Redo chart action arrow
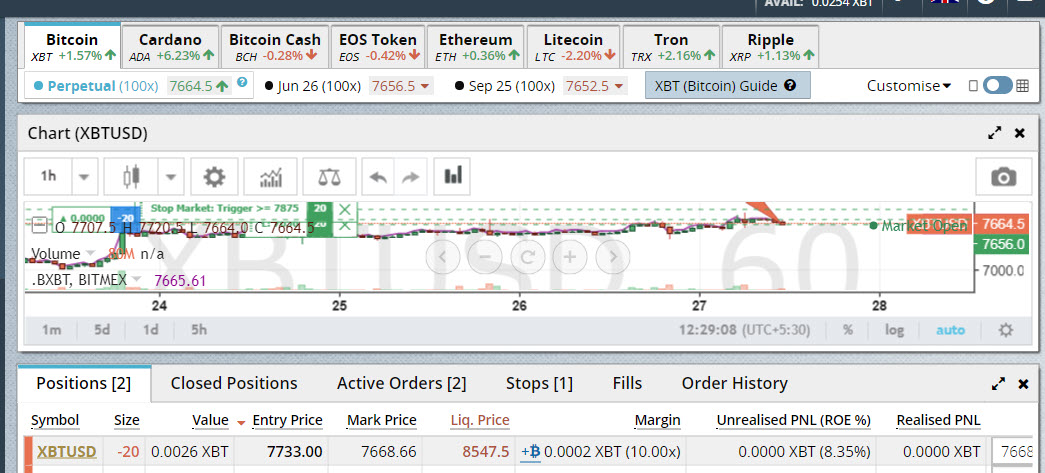The height and width of the screenshot is (473, 1045). 411,177
